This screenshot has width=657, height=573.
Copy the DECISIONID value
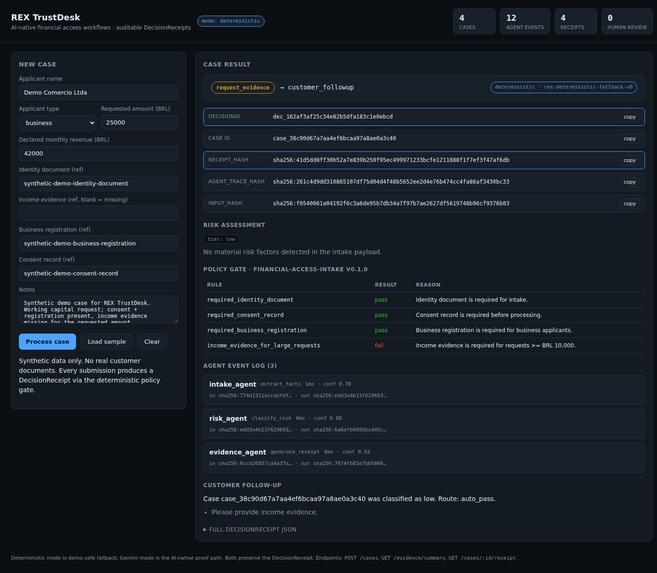629,117
